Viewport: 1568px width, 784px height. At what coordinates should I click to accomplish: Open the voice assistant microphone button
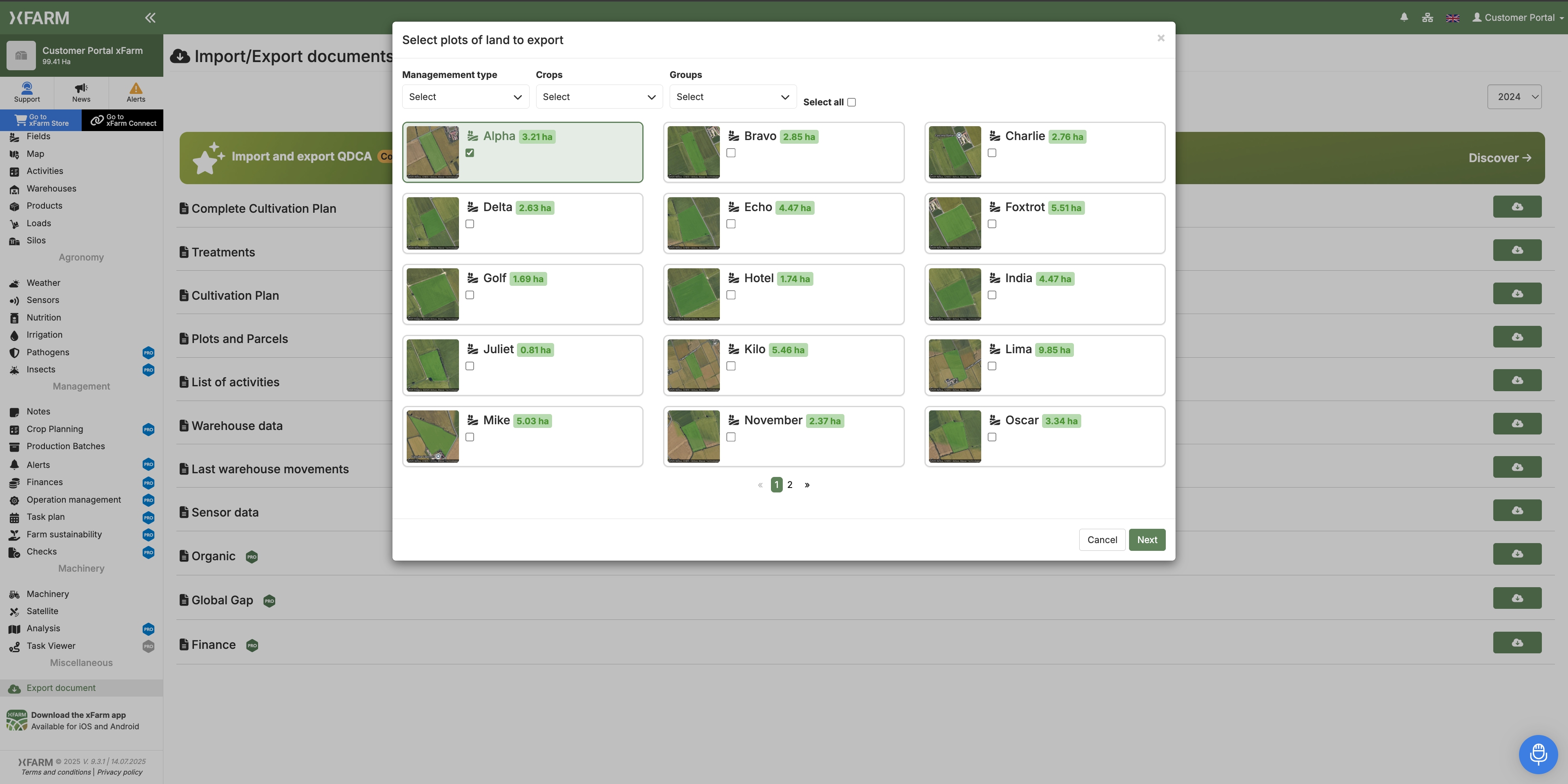[1538, 754]
